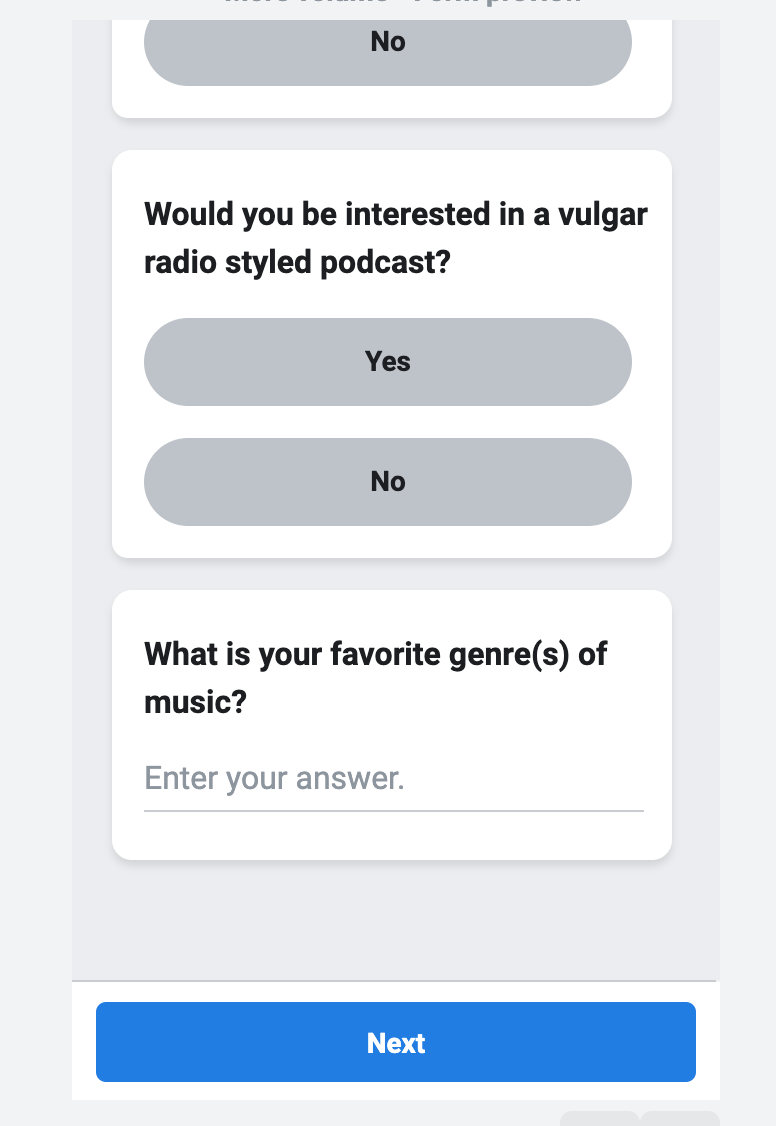
Task: Click the vulgar radio styled podcast question text
Action: [395, 239]
